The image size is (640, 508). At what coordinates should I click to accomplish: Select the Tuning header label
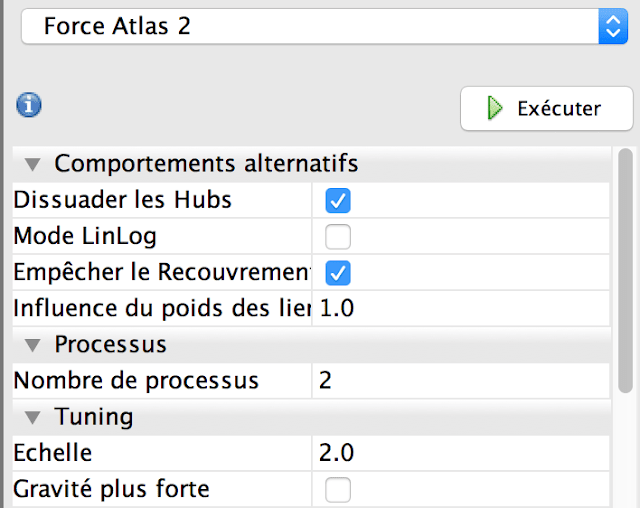[x=94, y=417]
